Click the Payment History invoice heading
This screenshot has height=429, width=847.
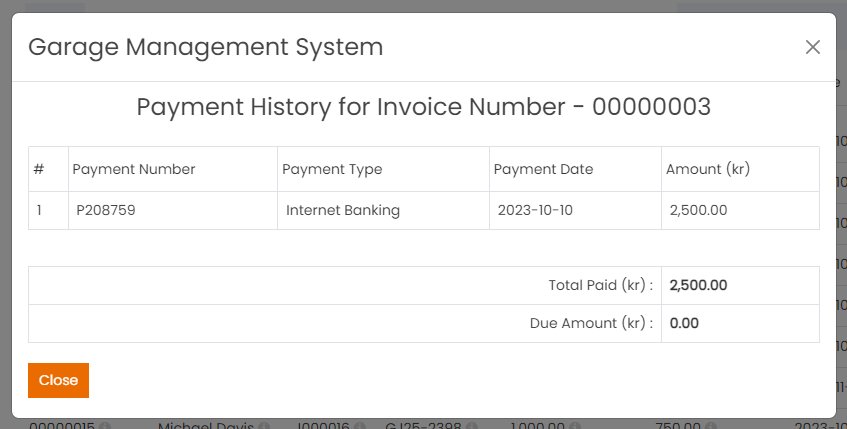424,106
